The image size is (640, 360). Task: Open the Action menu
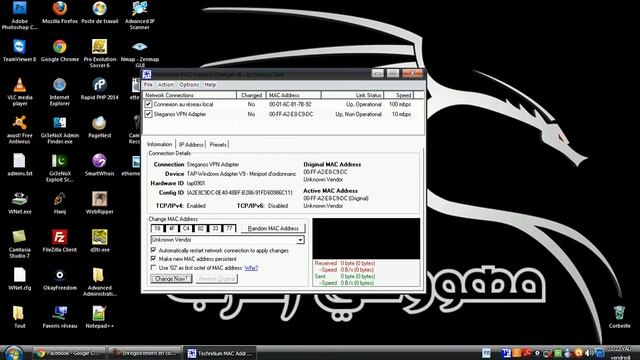coord(166,84)
